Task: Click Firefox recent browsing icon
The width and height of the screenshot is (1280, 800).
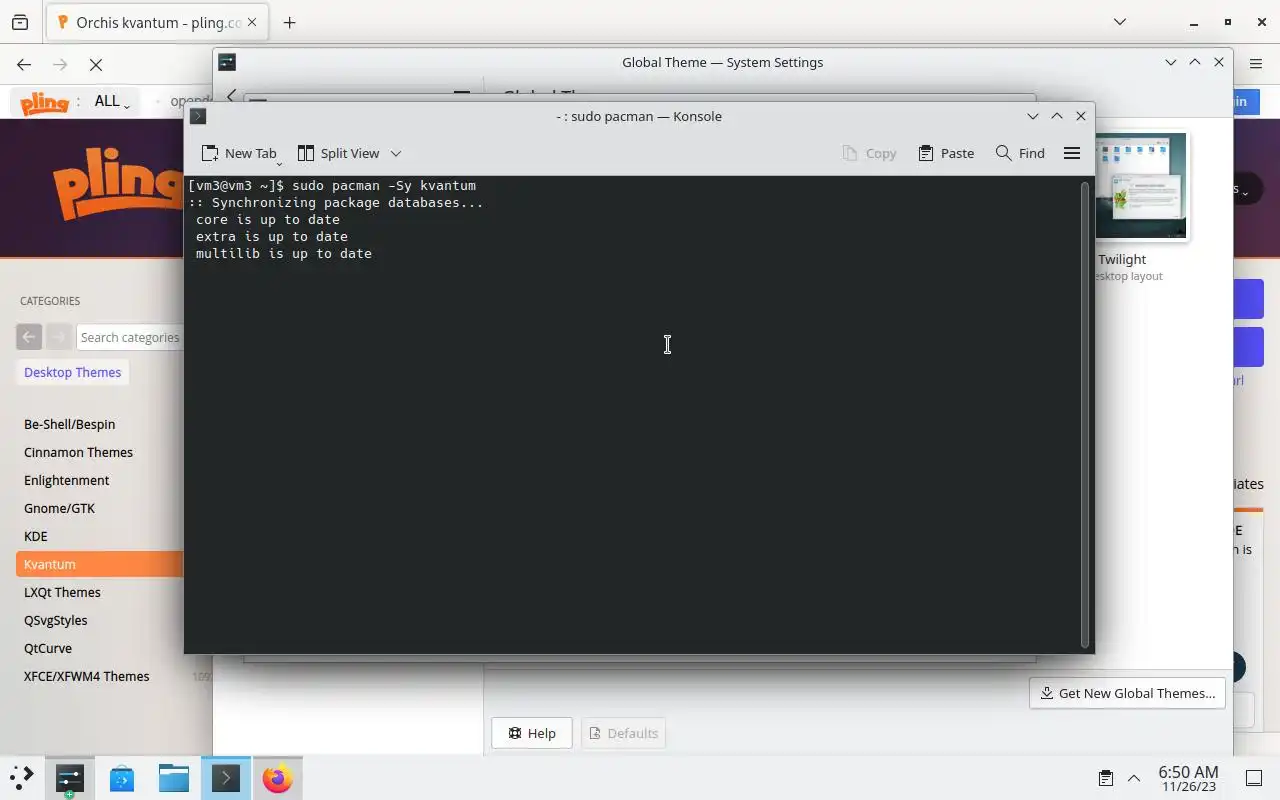Action: coord(20,22)
